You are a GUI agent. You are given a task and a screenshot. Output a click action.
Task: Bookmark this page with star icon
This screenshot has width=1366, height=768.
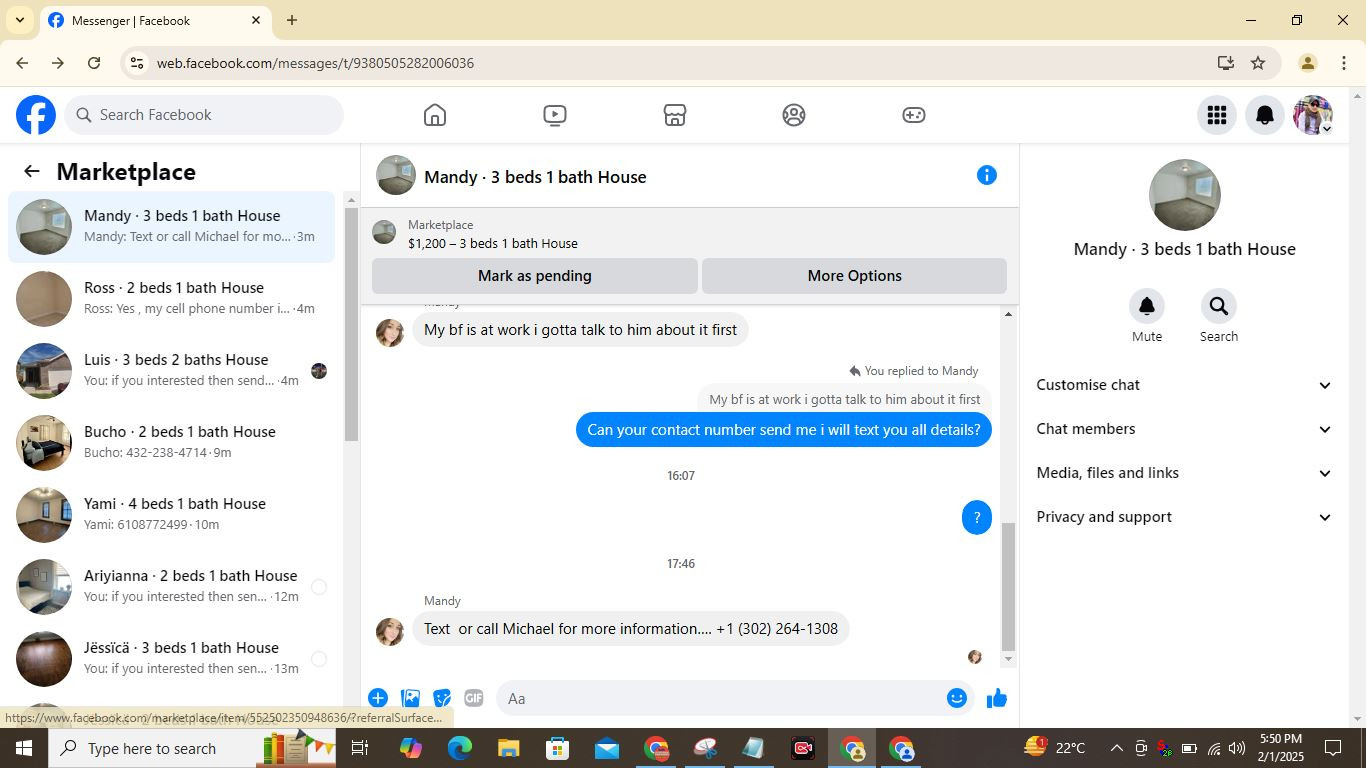point(1258,63)
